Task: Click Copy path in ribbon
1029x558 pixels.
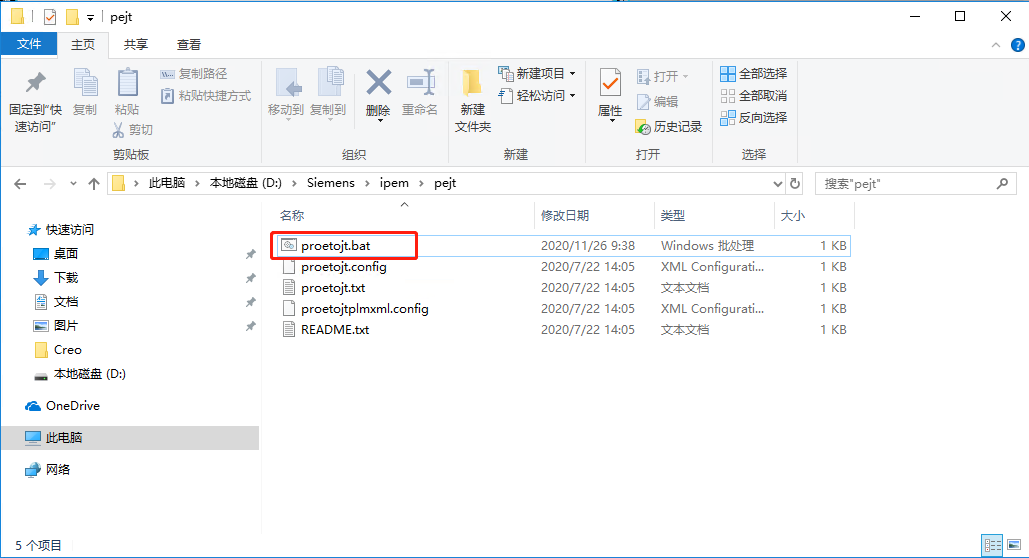Action: click(x=194, y=74)
